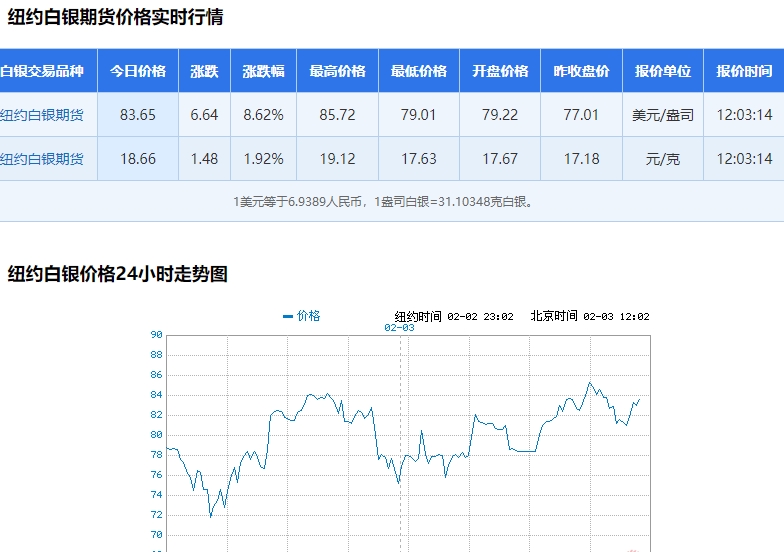Click the 美元/盎司 unit cell
784x552 pixels.
click(663, 115)
